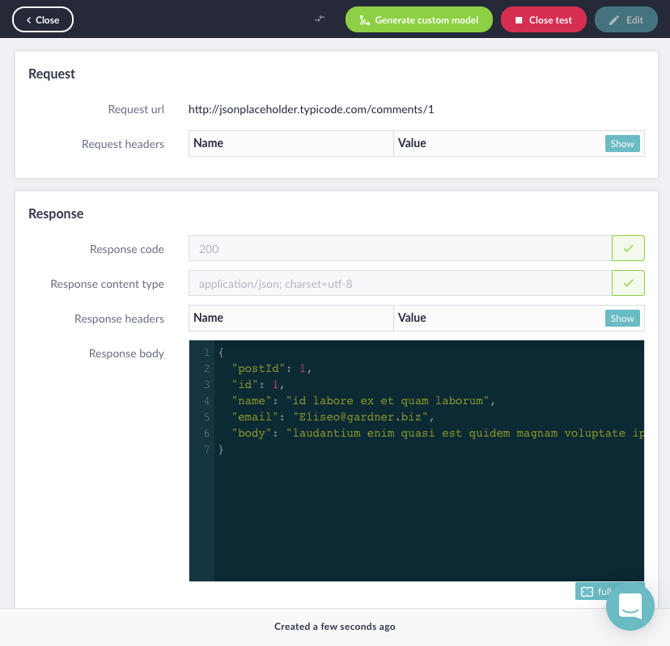Click the Name column in Request headers
Viewport: 670px width, 646px height.
coord(290,144)
